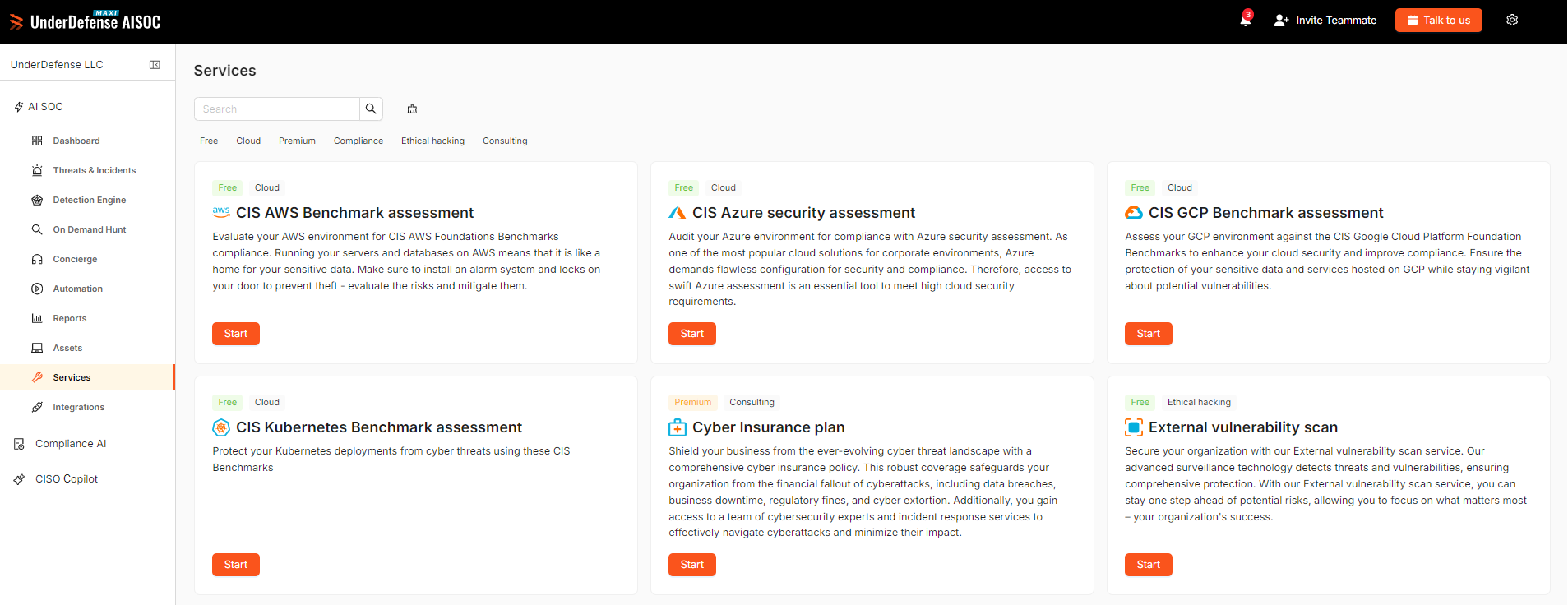Click the External vulnerability scan icon
This screenshot has width=1568, height=605.
1134,427
